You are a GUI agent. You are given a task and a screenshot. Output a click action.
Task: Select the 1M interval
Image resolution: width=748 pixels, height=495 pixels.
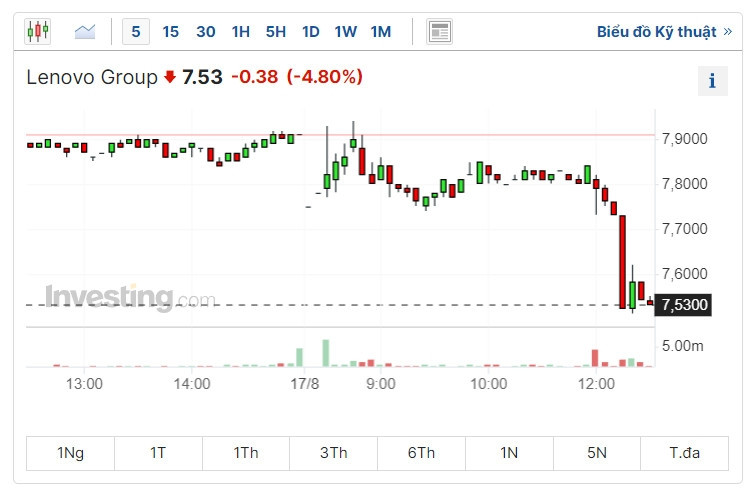tap(381, 32)
